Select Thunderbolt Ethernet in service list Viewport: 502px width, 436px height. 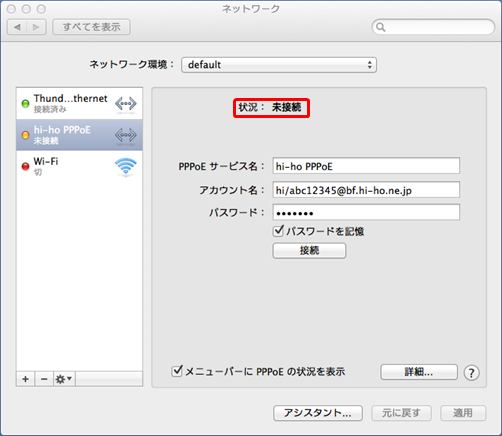(79, 104)
